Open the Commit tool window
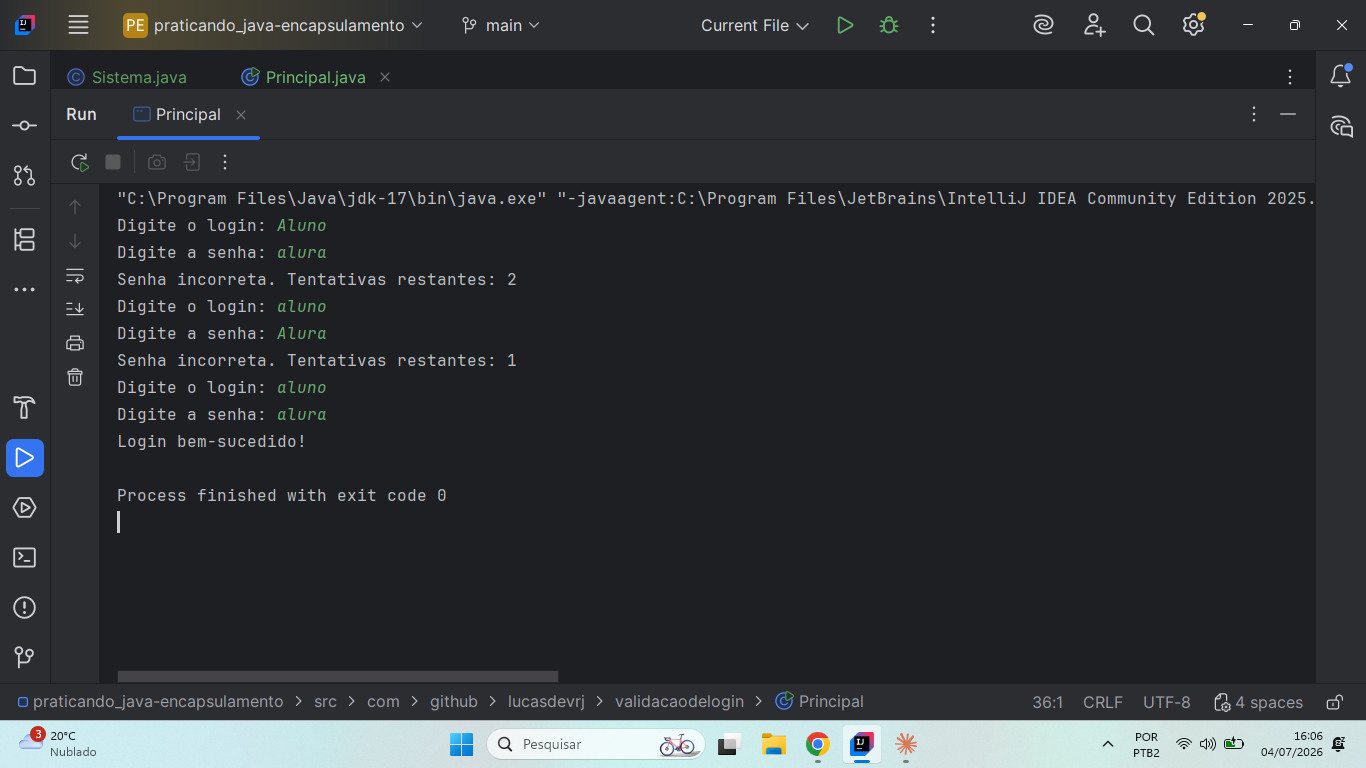Image resolution: width=1366 pixels, height=768 pixels. [x=25, y=126]
